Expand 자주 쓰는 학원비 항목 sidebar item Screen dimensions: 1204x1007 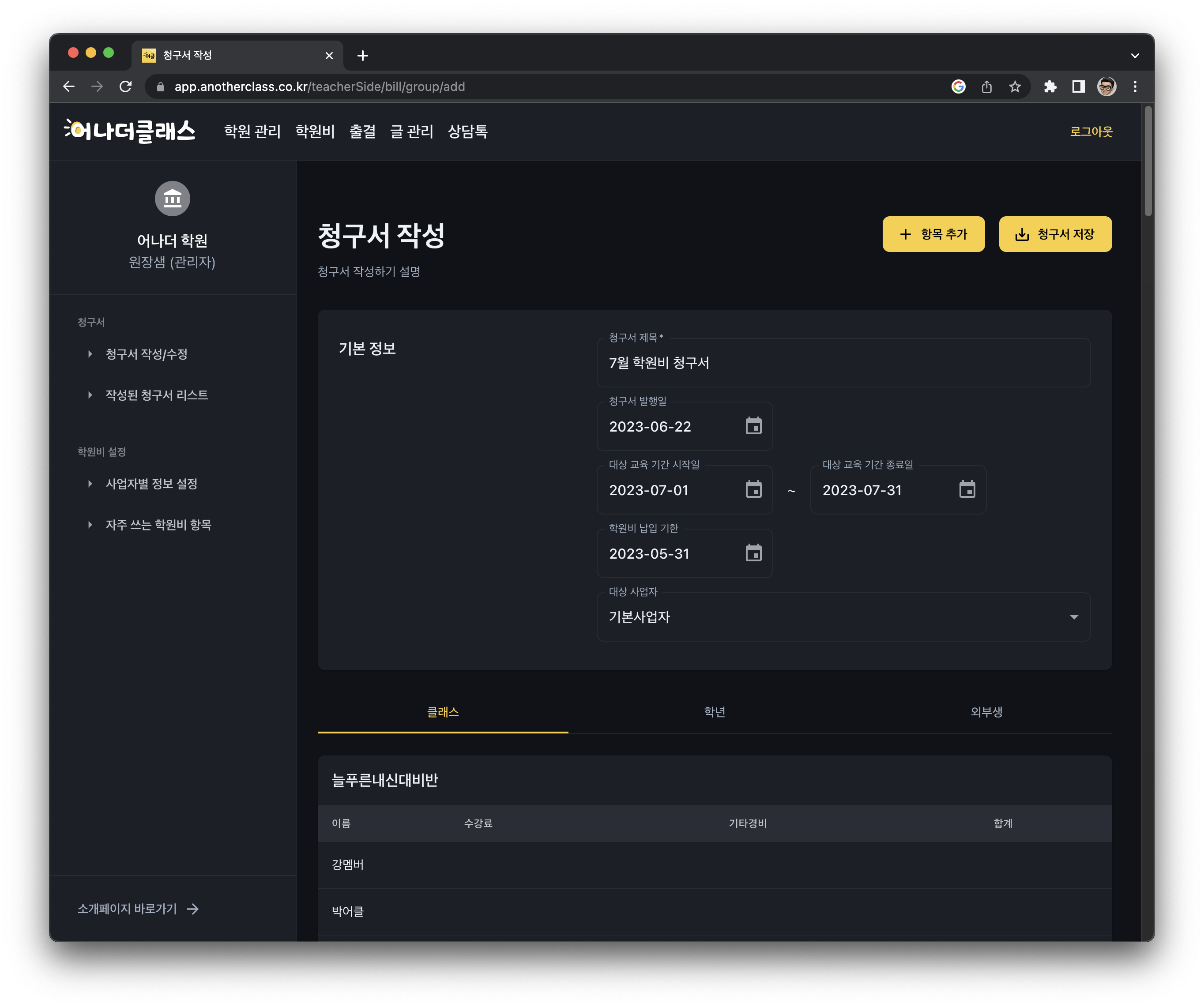(158, 524)
